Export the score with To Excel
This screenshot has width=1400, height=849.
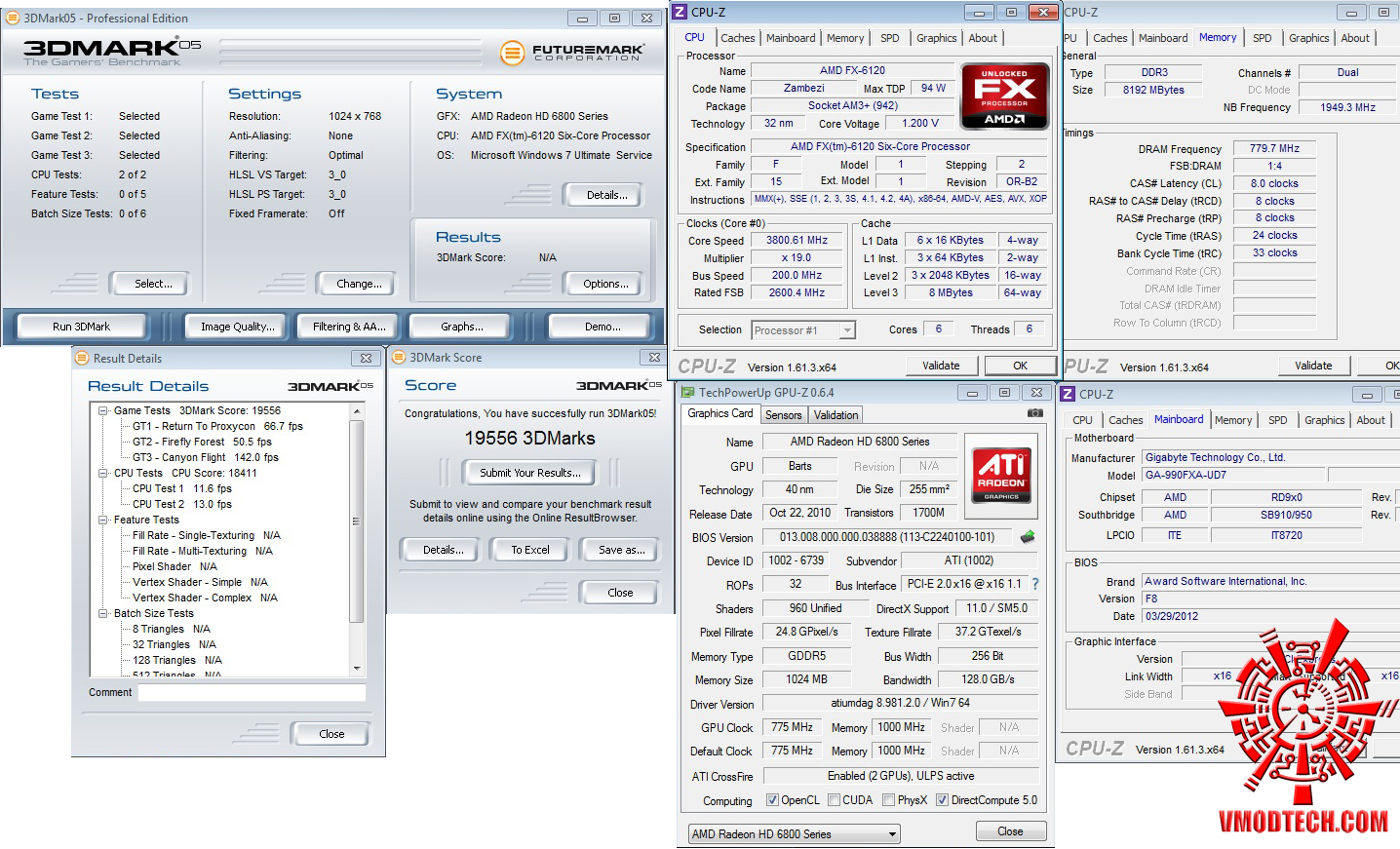point(530,550)
